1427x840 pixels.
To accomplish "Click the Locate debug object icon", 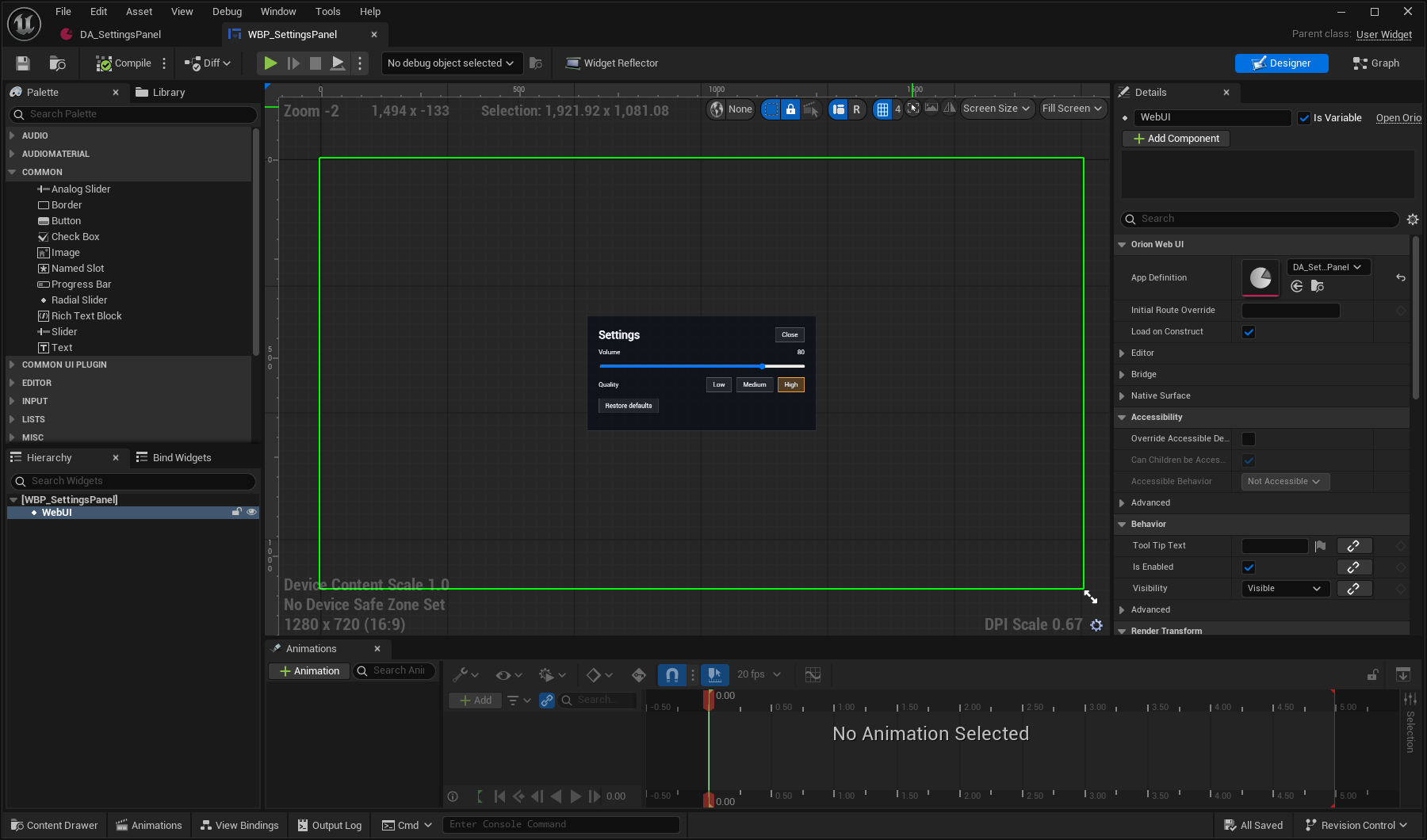I will point(536,63).
